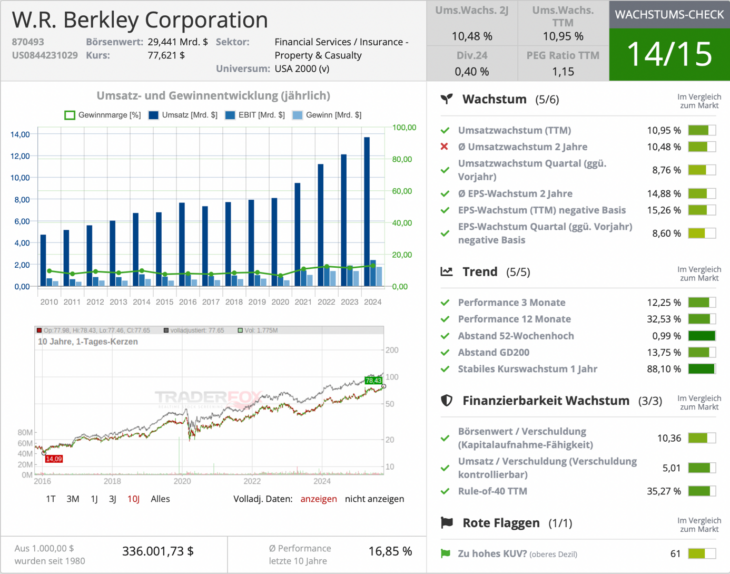Screen dimensions: 730x574
Task: Click rating bar for Abstand 52-Wochenhoch
Action: click(x=702, y=336)
